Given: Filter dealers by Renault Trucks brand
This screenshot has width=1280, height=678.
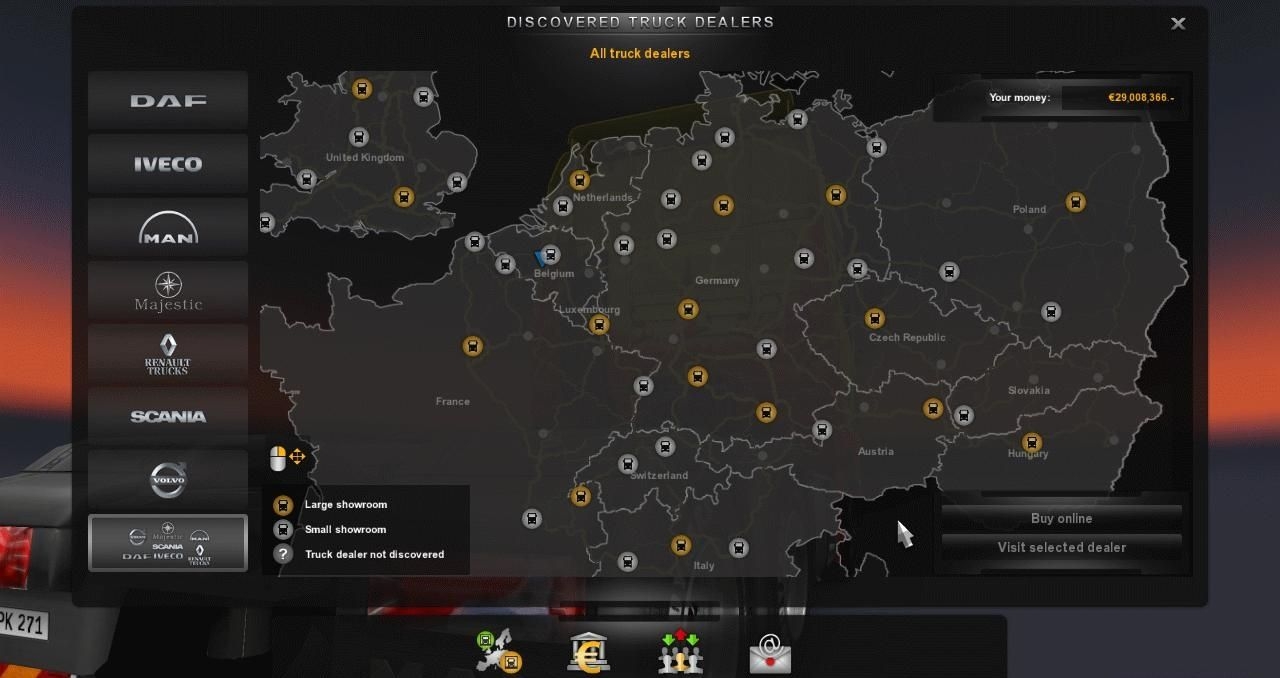Looking at the screenshot, I should tap(168, 352).
